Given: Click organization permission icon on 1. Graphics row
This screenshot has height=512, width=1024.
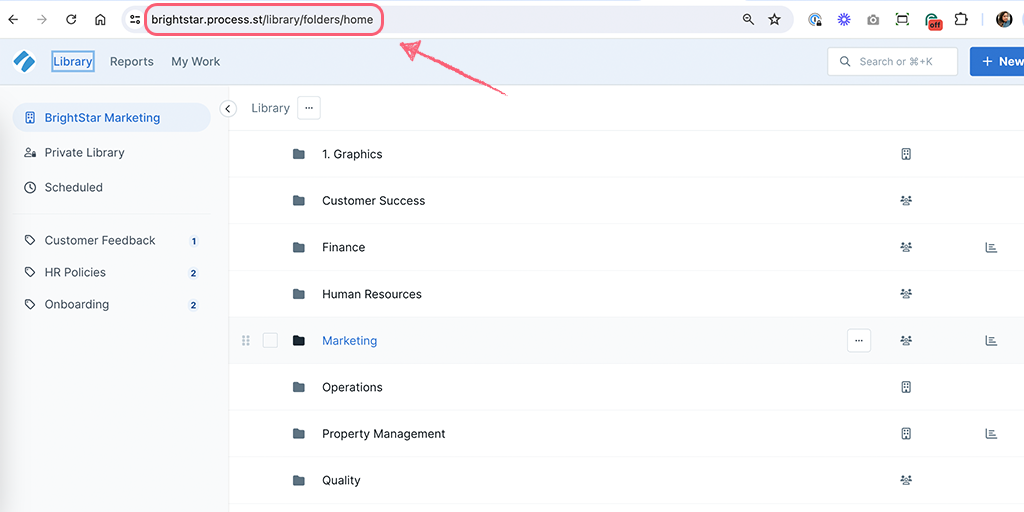Looking at the screenshot, I should click(x=906, y=154).
